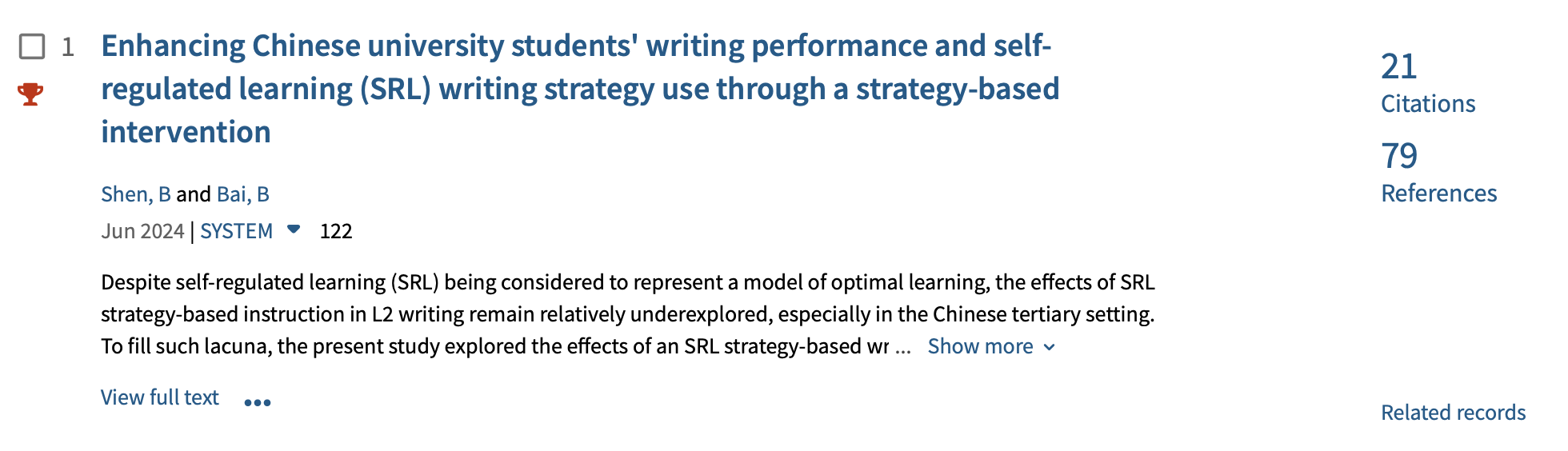Click the citation count number 21
1568x451 pixels.
pyautogui.click(x=1398, y=66)
